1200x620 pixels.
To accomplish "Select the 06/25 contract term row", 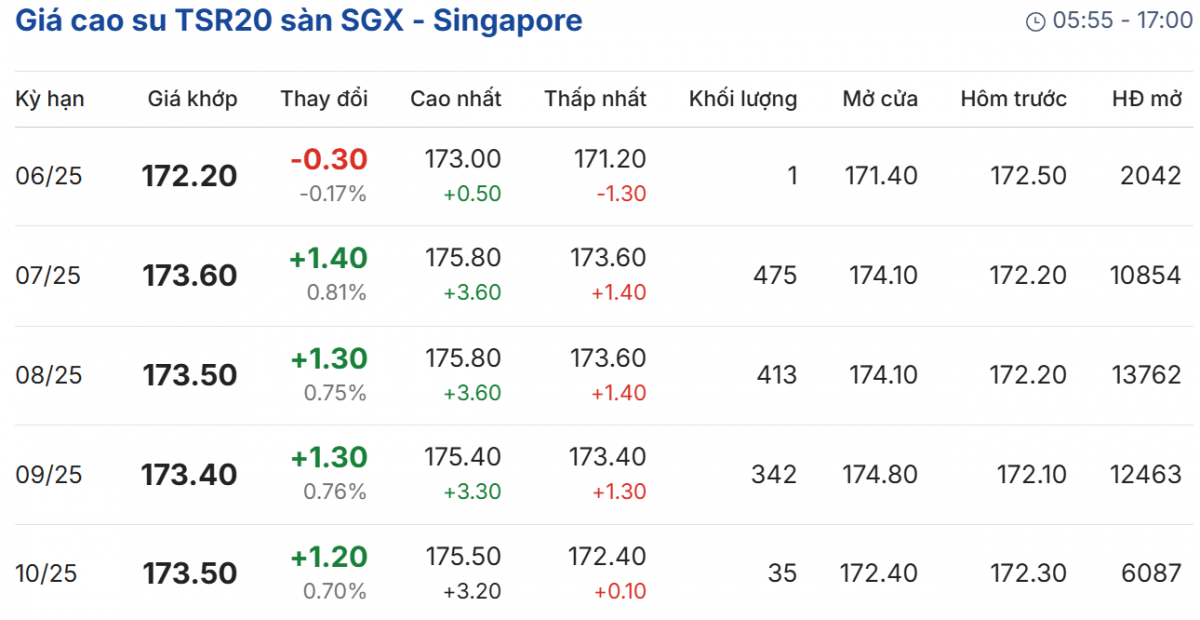I will [x=49, y=176].
